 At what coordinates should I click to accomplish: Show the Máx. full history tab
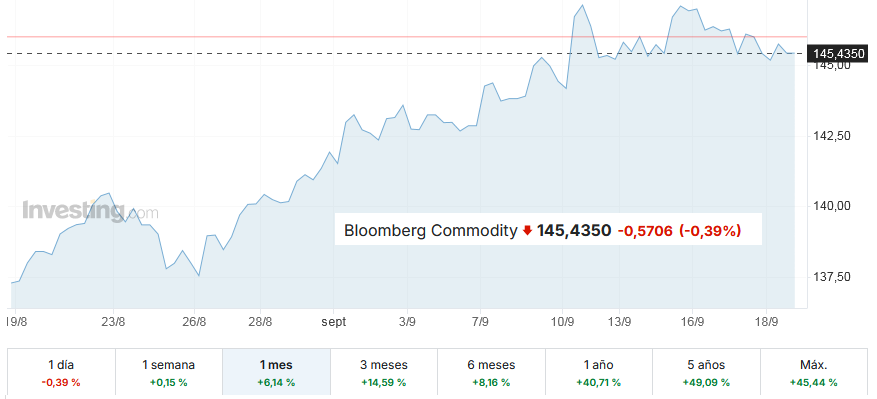pyautogui.click(x=813, y=373)
